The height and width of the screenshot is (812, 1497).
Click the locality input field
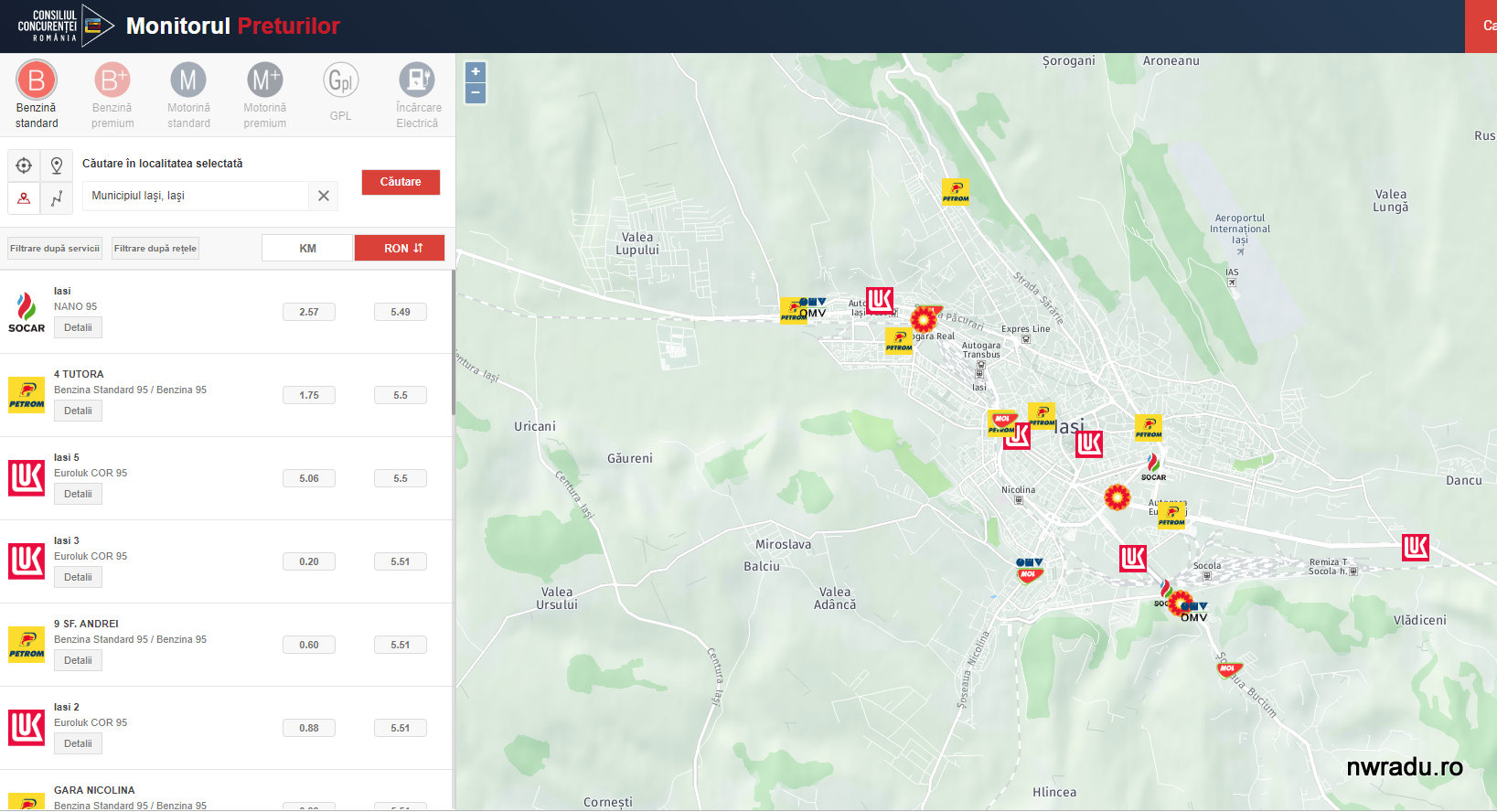pyautogui.click(x=196, y=196)
